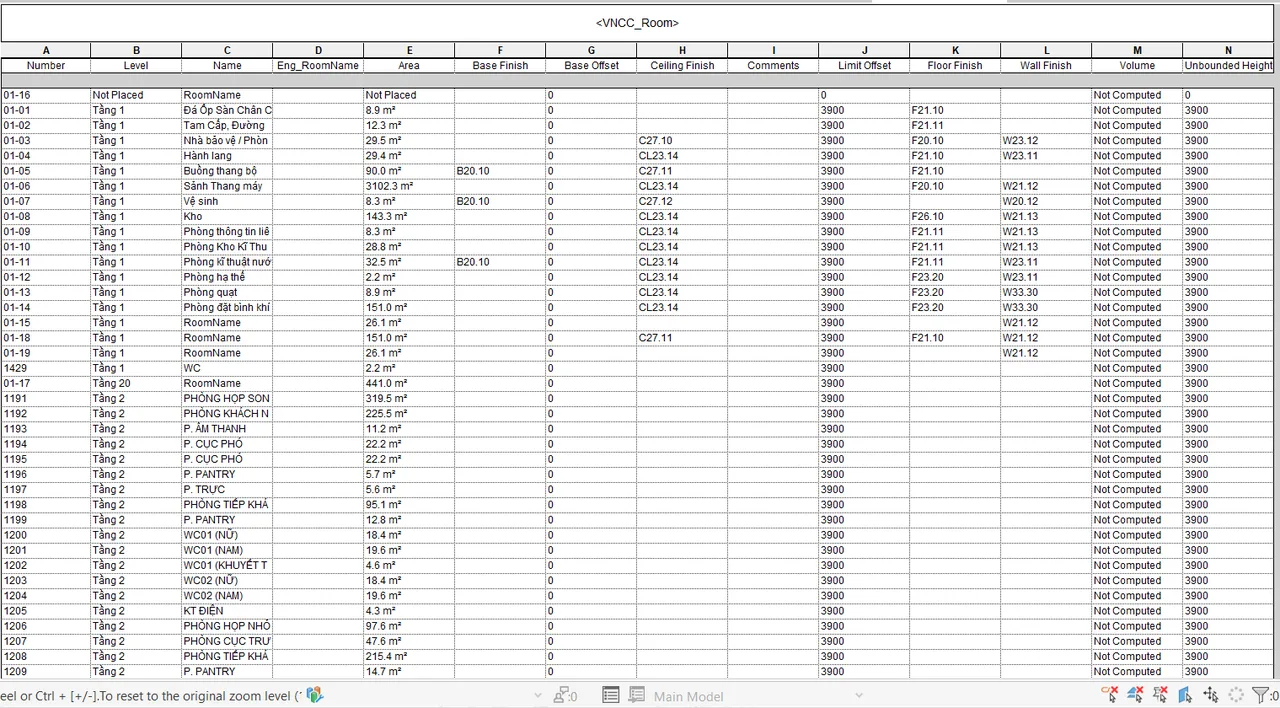Select column letter N header
The width and height of the screenshot is (1280, 708).
coord(1228,50)
